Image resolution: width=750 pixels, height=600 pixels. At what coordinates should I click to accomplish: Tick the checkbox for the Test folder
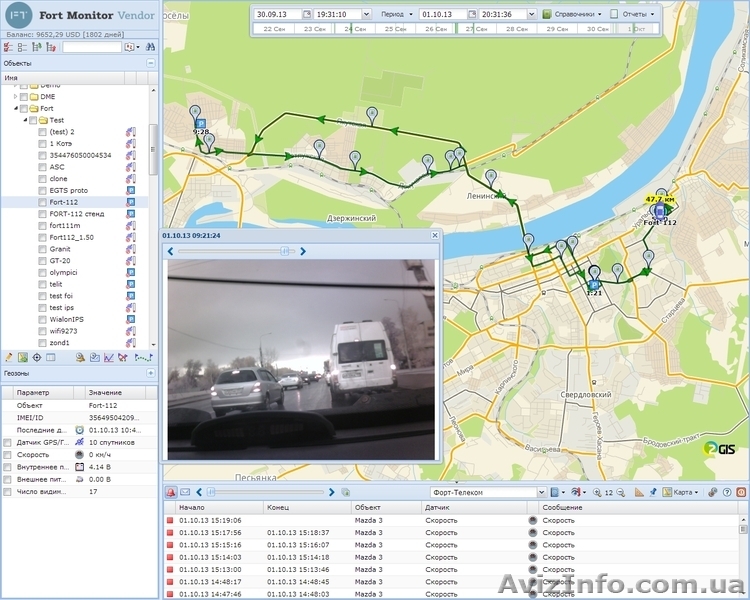coord(33,120)
